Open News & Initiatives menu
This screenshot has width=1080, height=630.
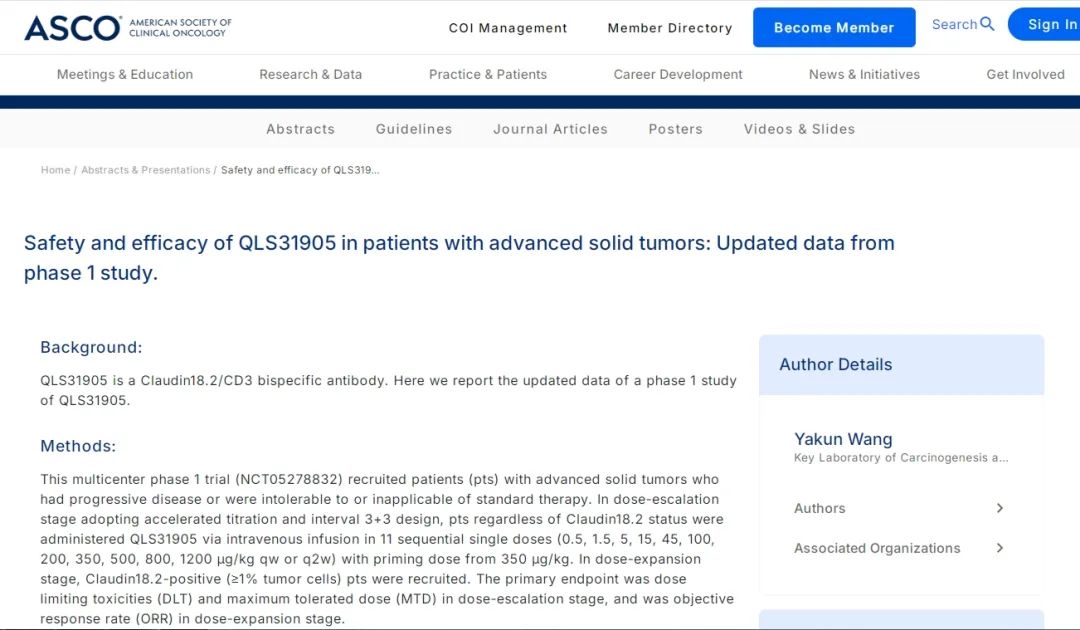[x=864, y=74]
